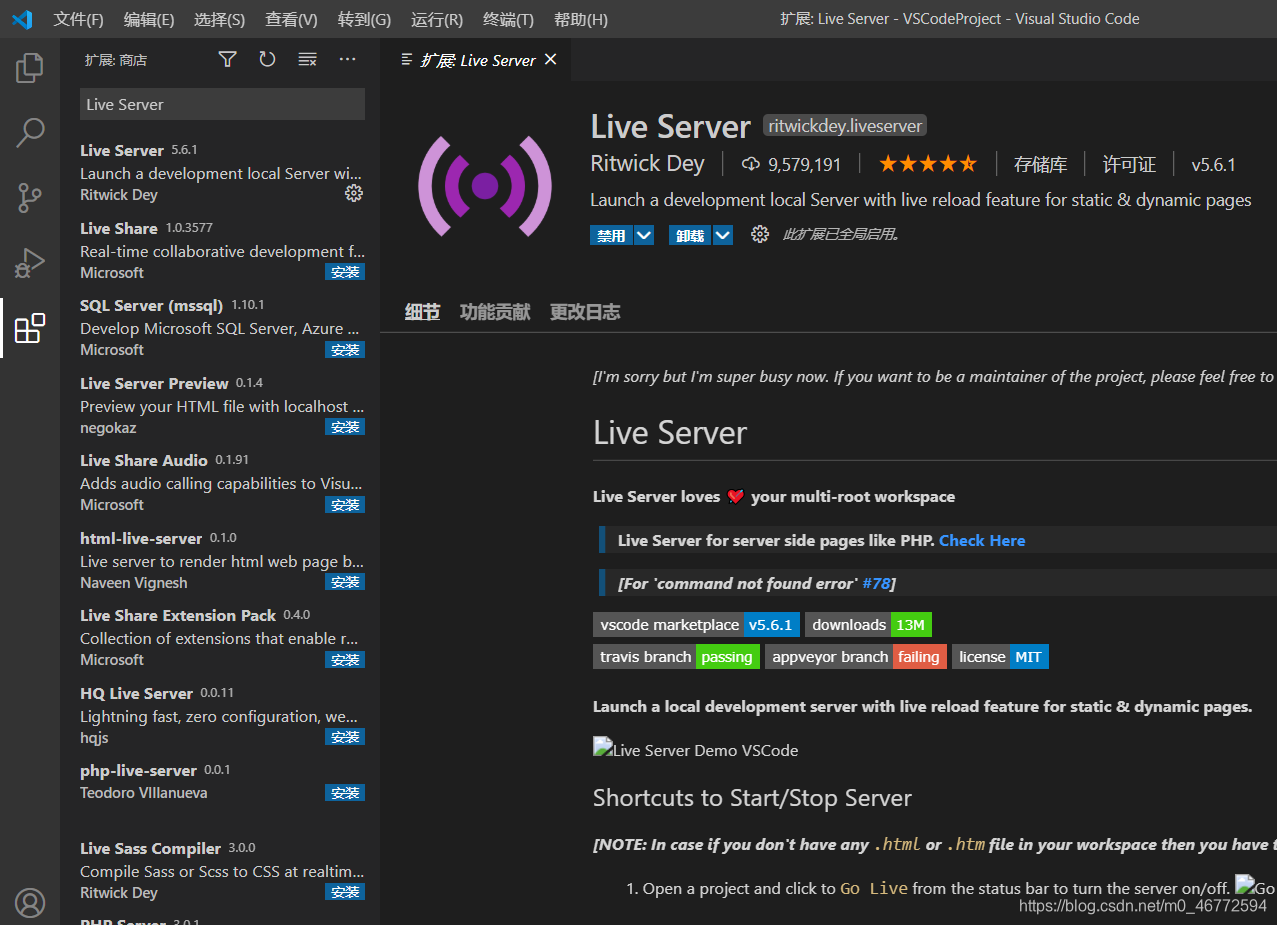Click the download count 9,579,191
Image resolution: width=1277 pixels, height=925 pixels.
tap(791, 164)
